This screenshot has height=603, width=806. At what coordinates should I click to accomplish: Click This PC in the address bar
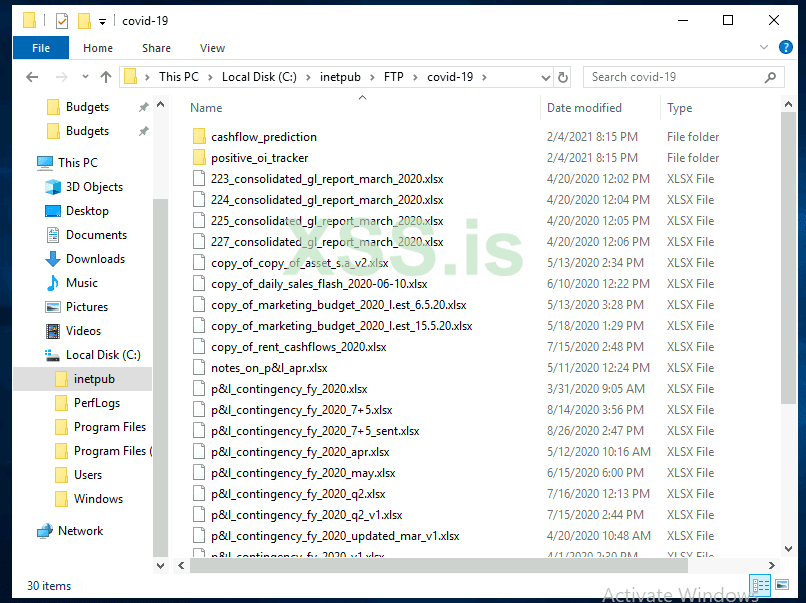coord(179,77)
